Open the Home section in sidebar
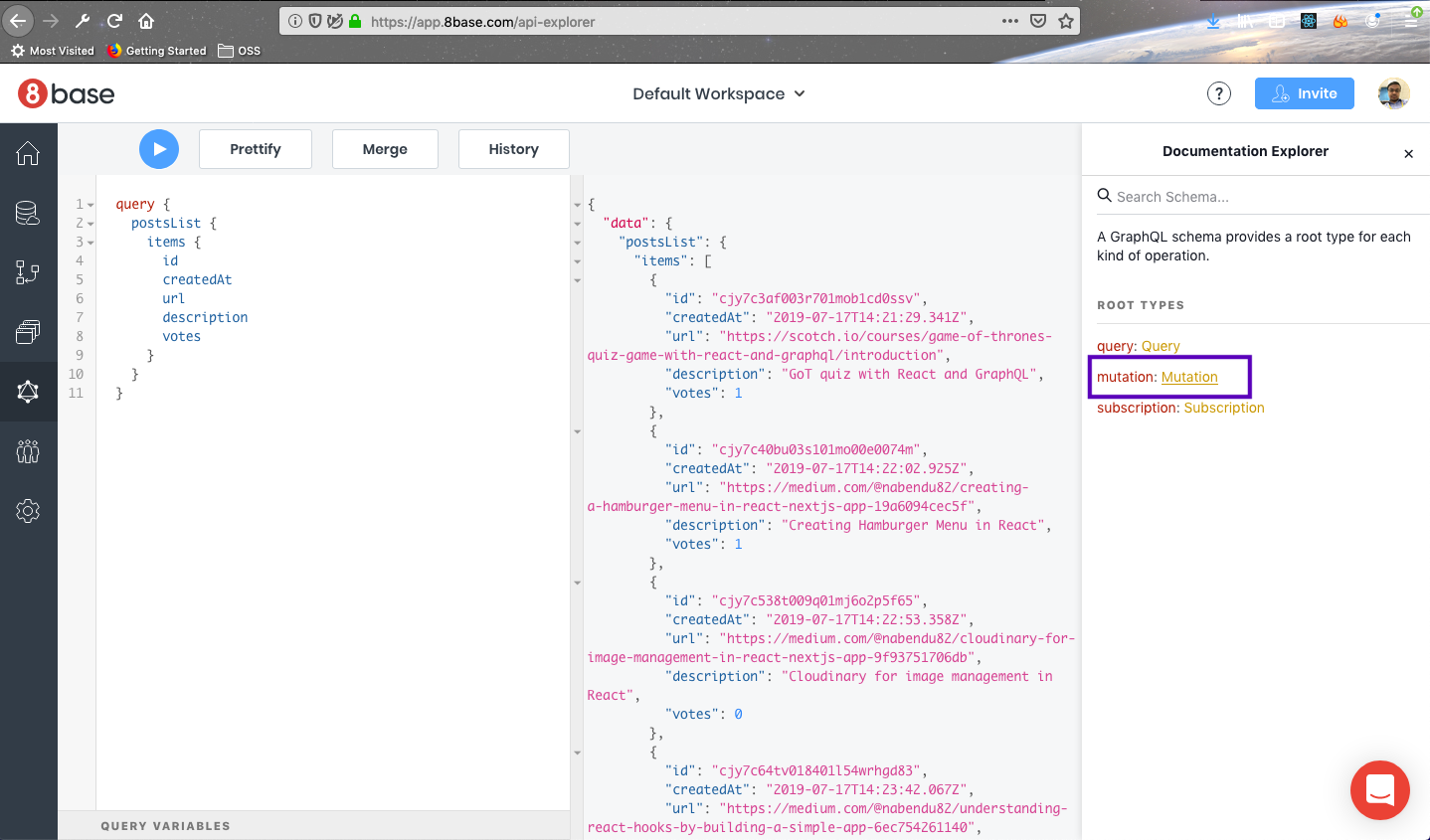This screenshot has width=1430, height=840. [28, 153]
